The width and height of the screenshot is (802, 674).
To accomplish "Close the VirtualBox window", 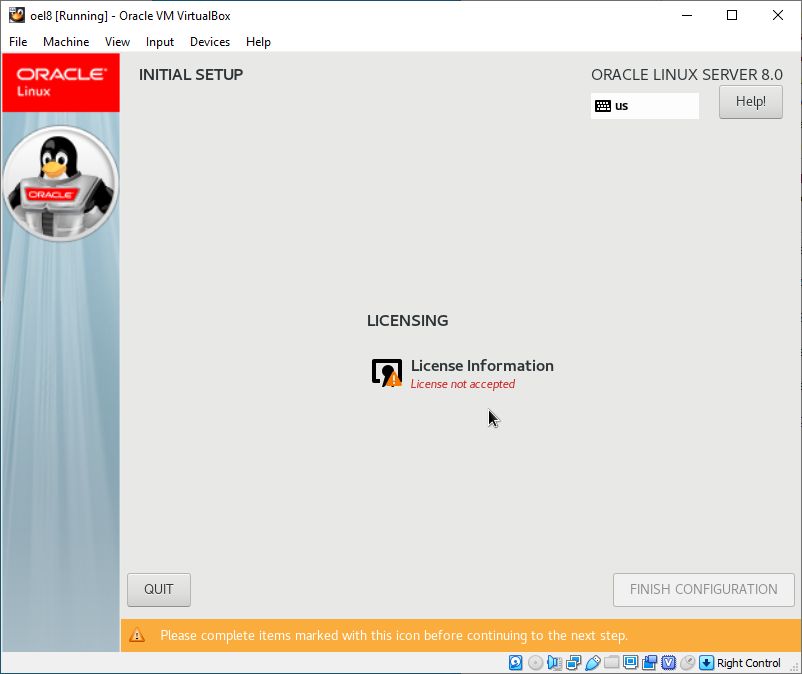I will click(777, 15).
